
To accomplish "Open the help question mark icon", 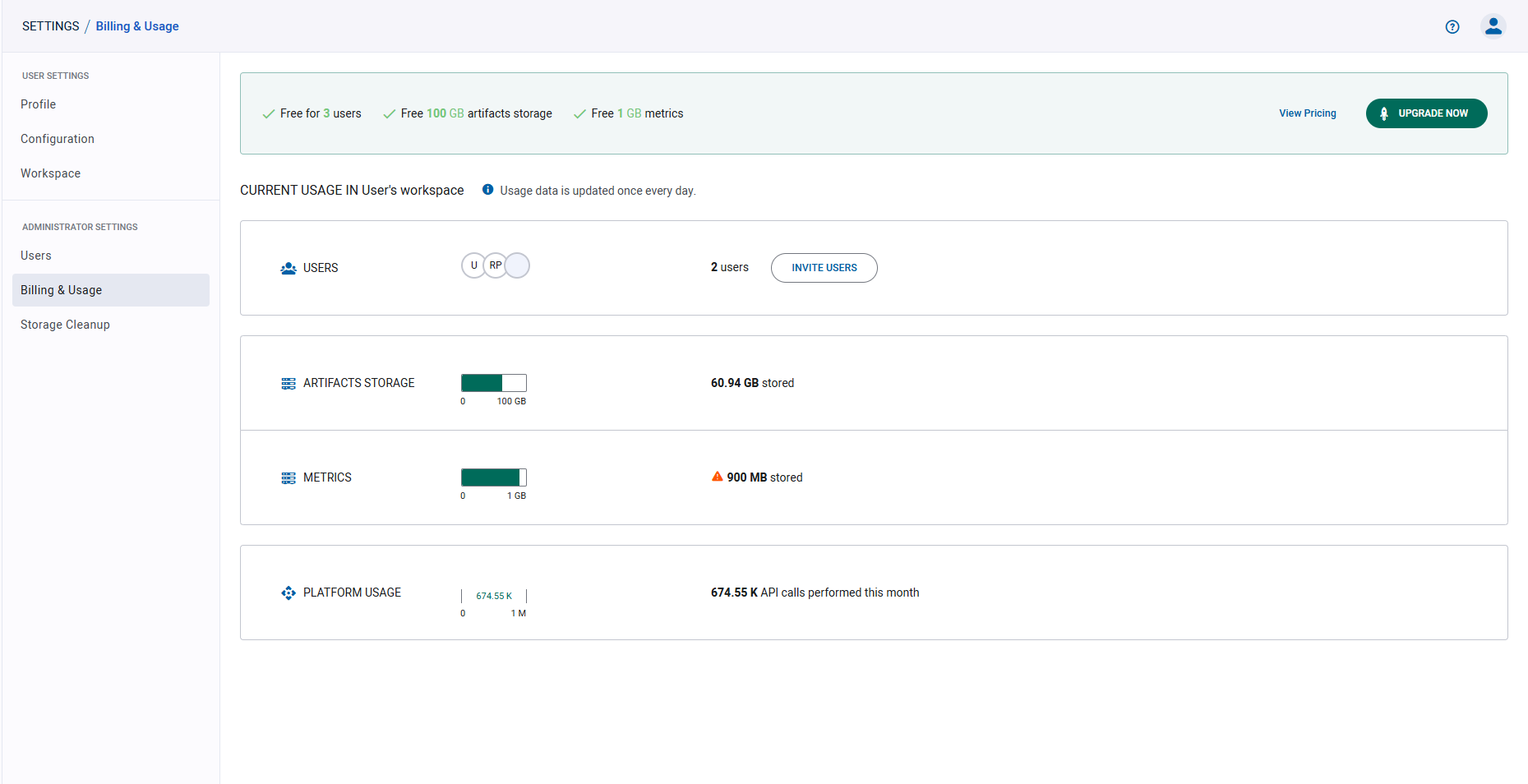I will coord(1452,26).
